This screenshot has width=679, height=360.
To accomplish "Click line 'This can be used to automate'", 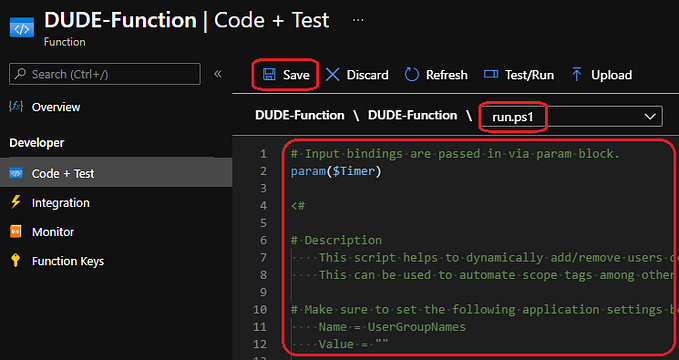I will pyautogui.click(x=498, y=275).
